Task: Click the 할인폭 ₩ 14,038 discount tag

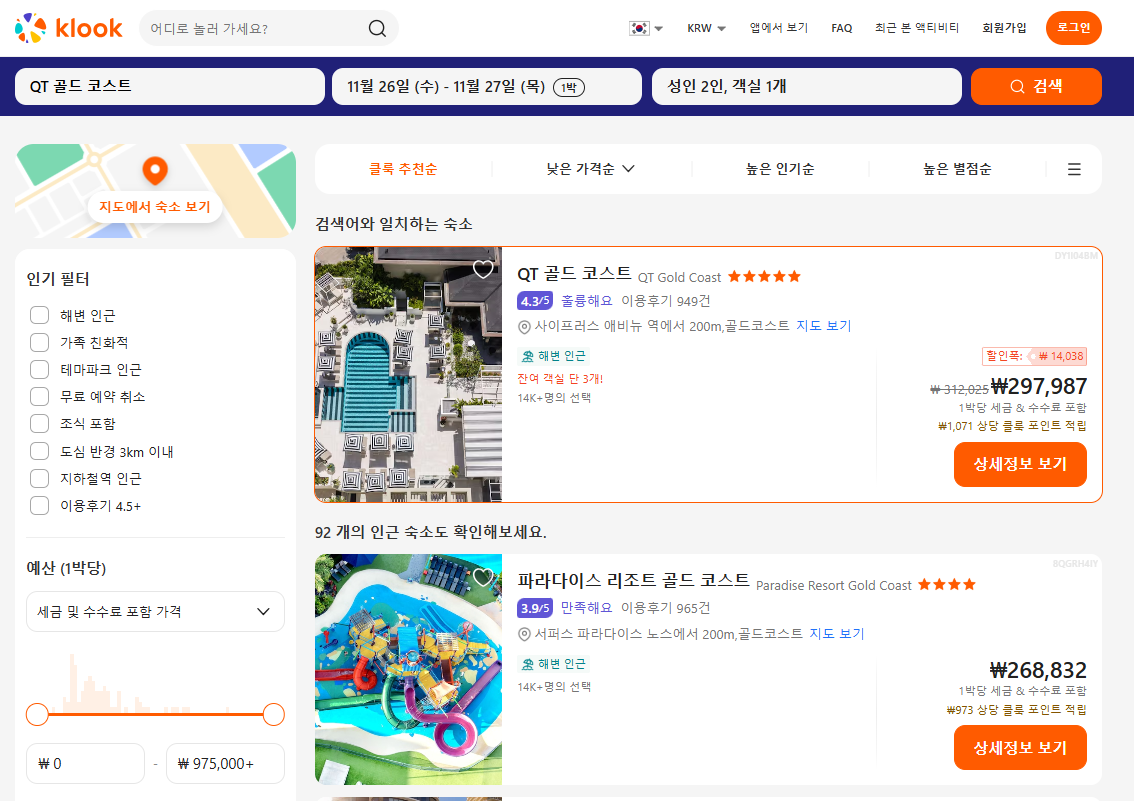Action: (x=1034, y=356)
